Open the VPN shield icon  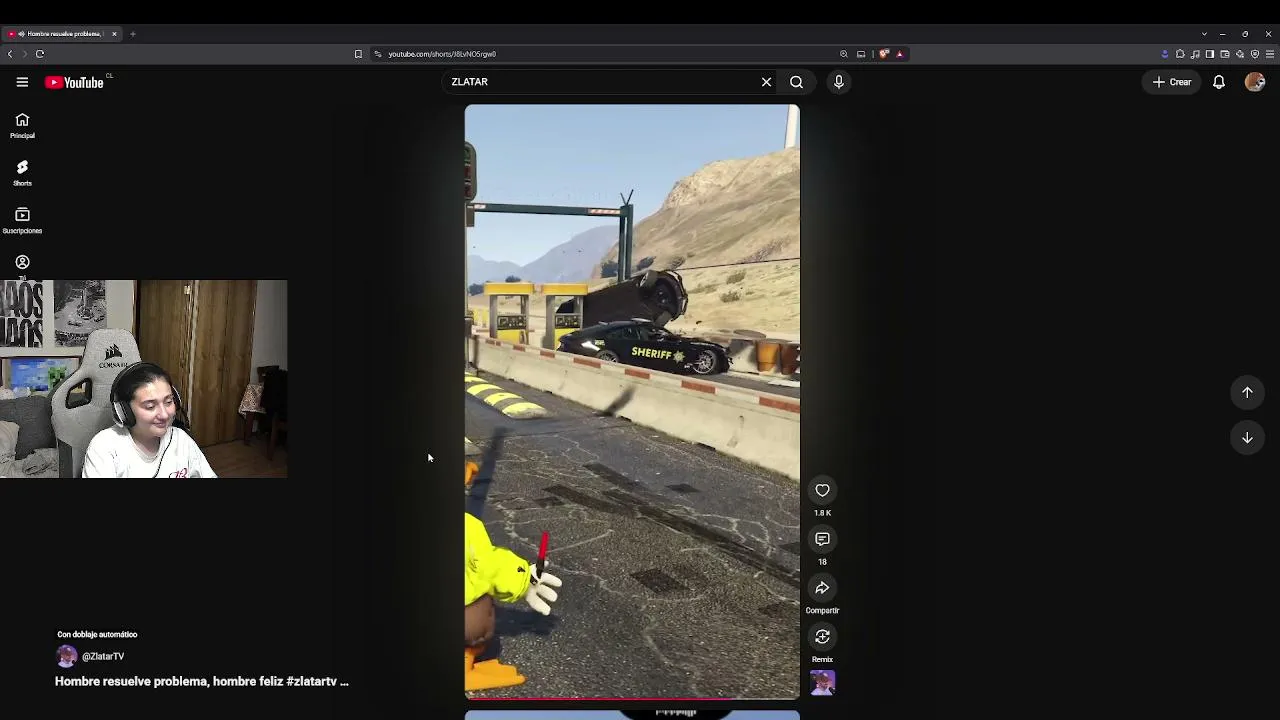pyautogui.click(x=1255, y=54)
